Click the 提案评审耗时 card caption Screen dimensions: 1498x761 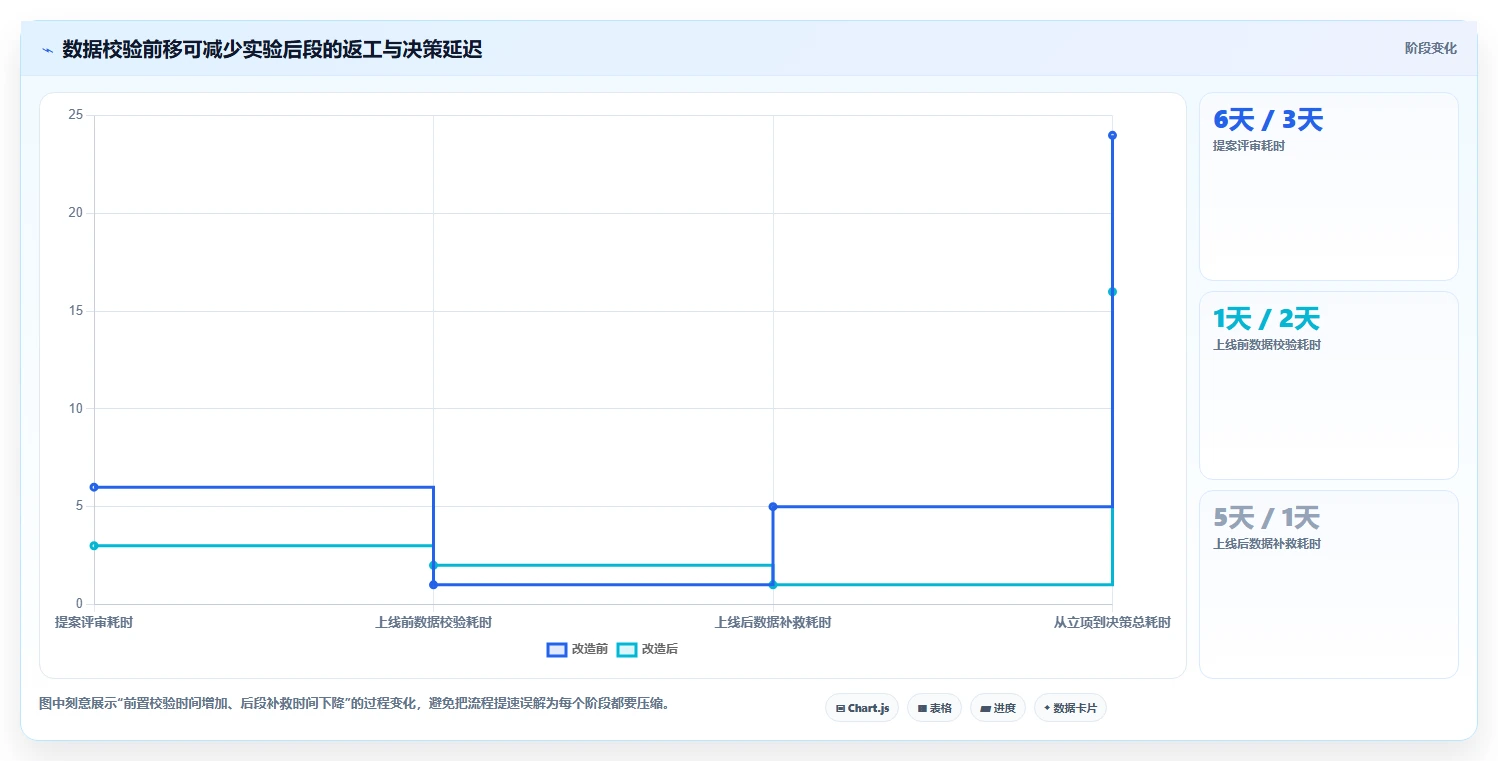pyautogui.click(x=1249, y=146)
